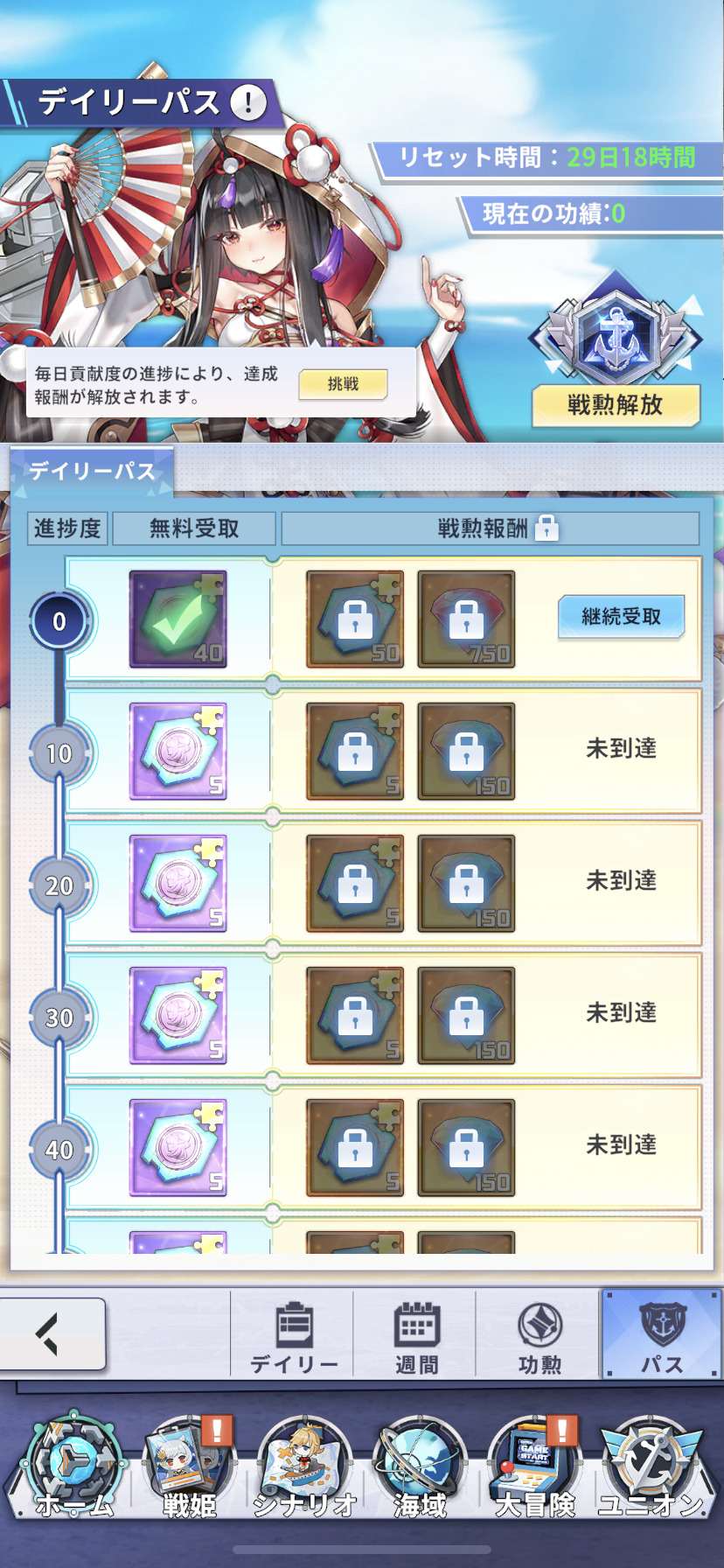The image size is (724, 1568).
Task: Switch to the 功勲 tab
Action: [x=539, y=1336]
